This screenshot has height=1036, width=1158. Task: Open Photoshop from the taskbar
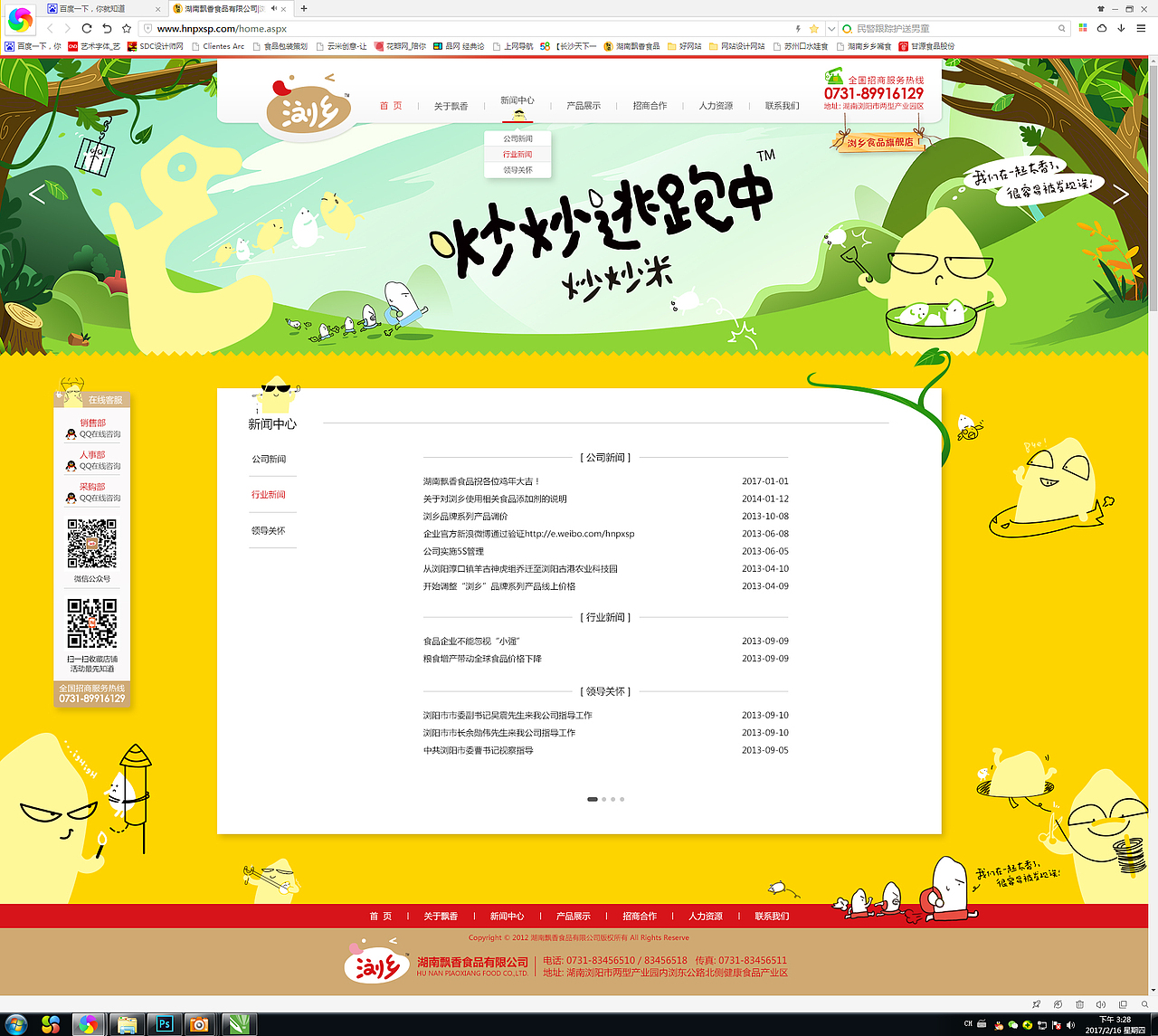[x=164, y=1024]
